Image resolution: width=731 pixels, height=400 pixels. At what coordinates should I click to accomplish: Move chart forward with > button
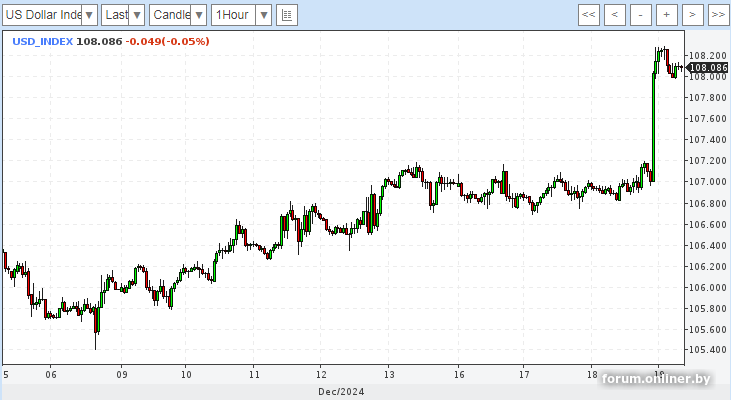[x=693, y=15]
